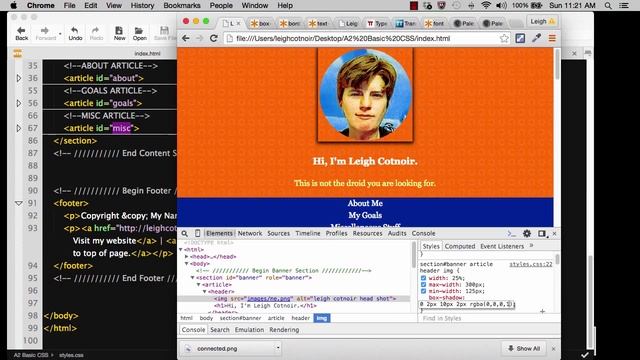640x360 pixels.
Task: Select the DevTools inspect element magnifier
Action: point(184,233)
